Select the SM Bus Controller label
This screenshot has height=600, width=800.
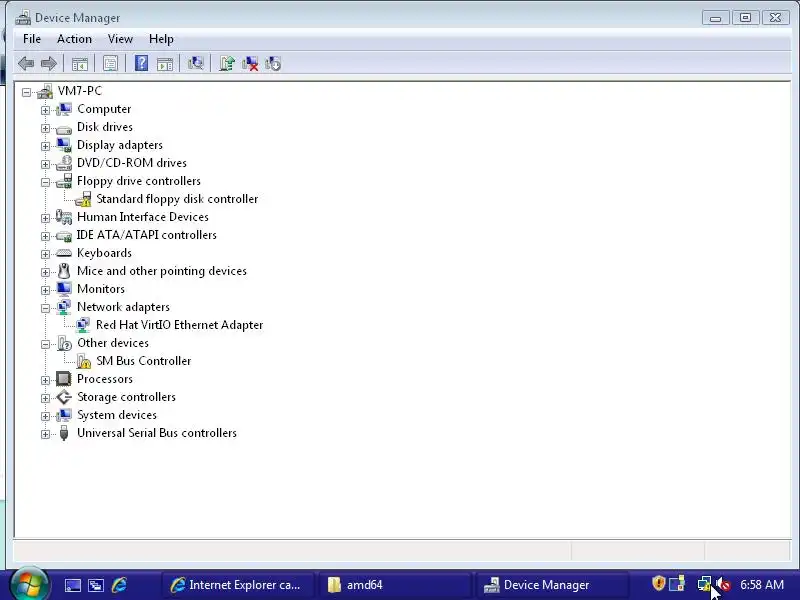click(143, 361)
